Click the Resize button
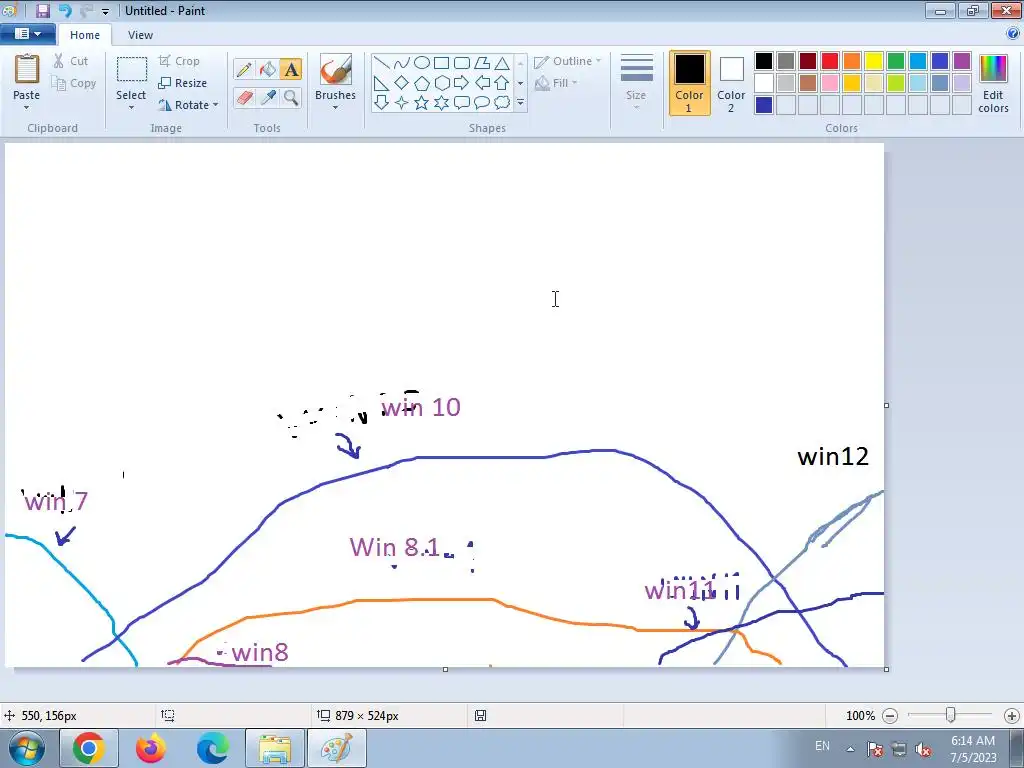This screenshot has height=768, width=1024. coord(182,83)
